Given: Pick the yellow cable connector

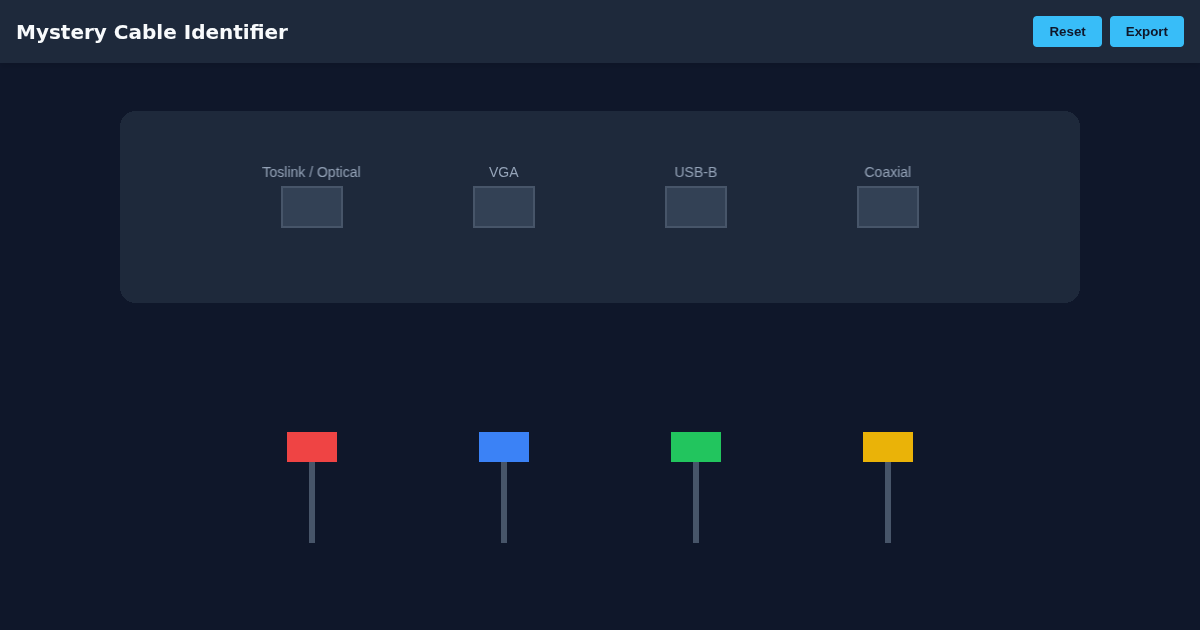Looking at the screenshot, I should (888, 447).
